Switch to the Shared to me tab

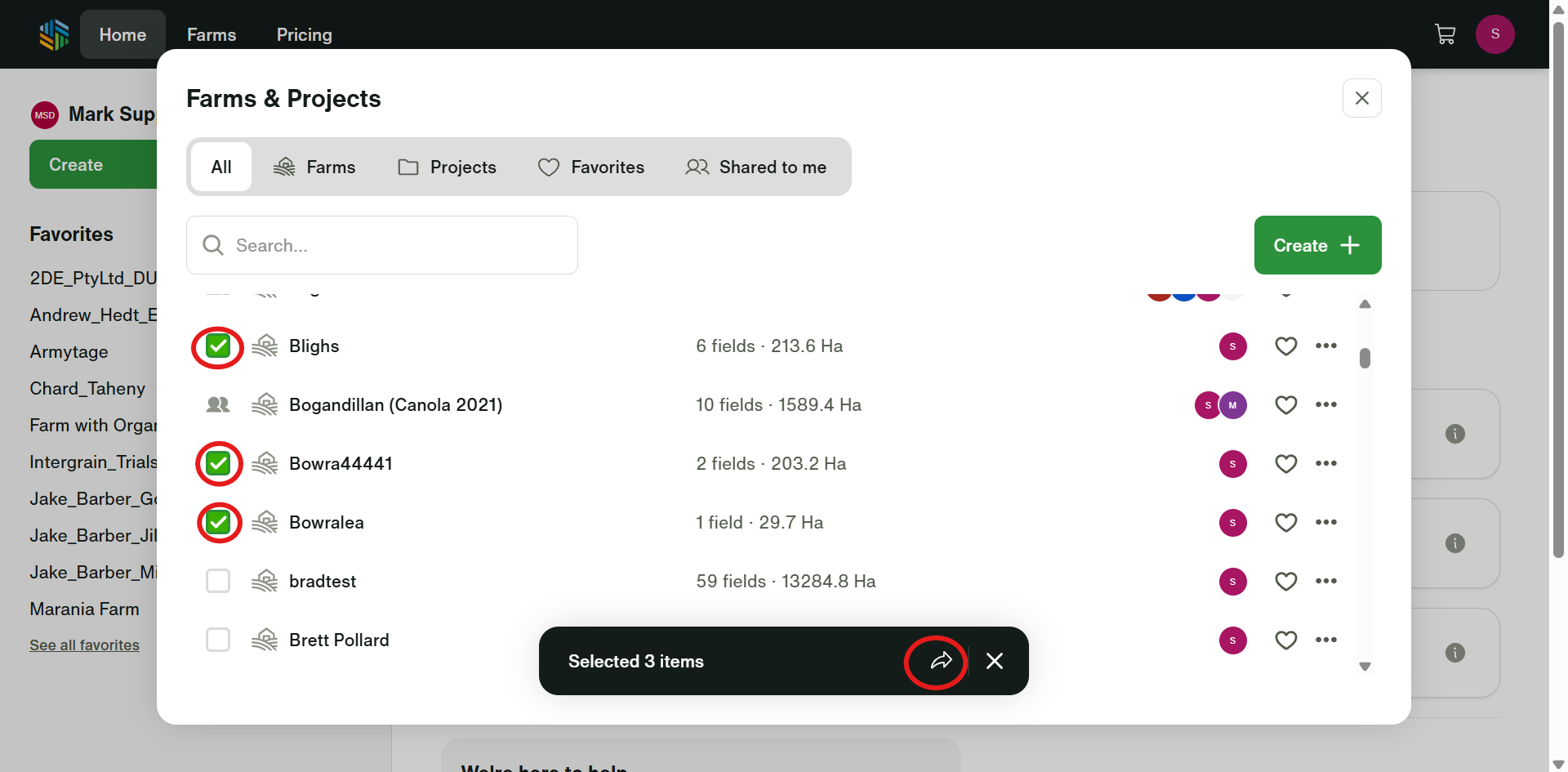(756, 167)
